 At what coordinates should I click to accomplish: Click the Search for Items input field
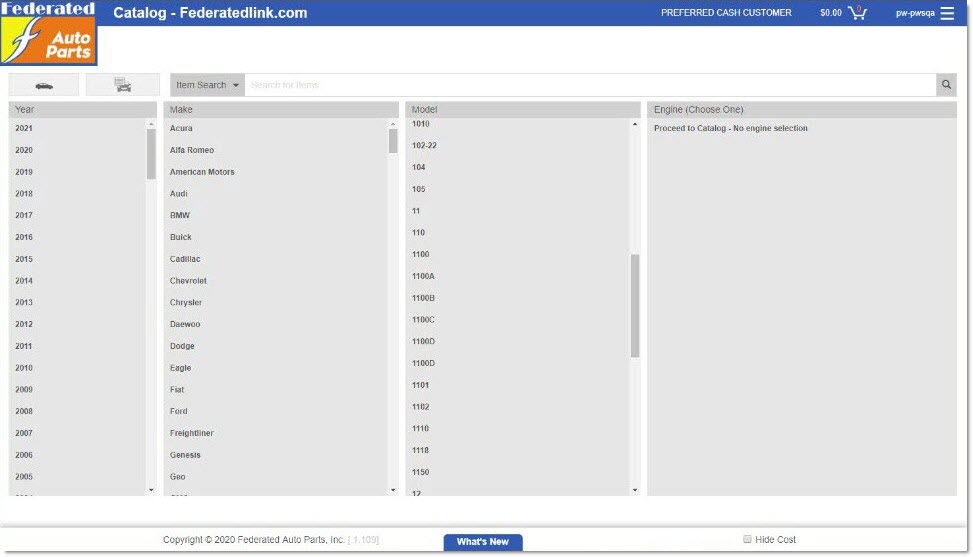tap(590, 85)
